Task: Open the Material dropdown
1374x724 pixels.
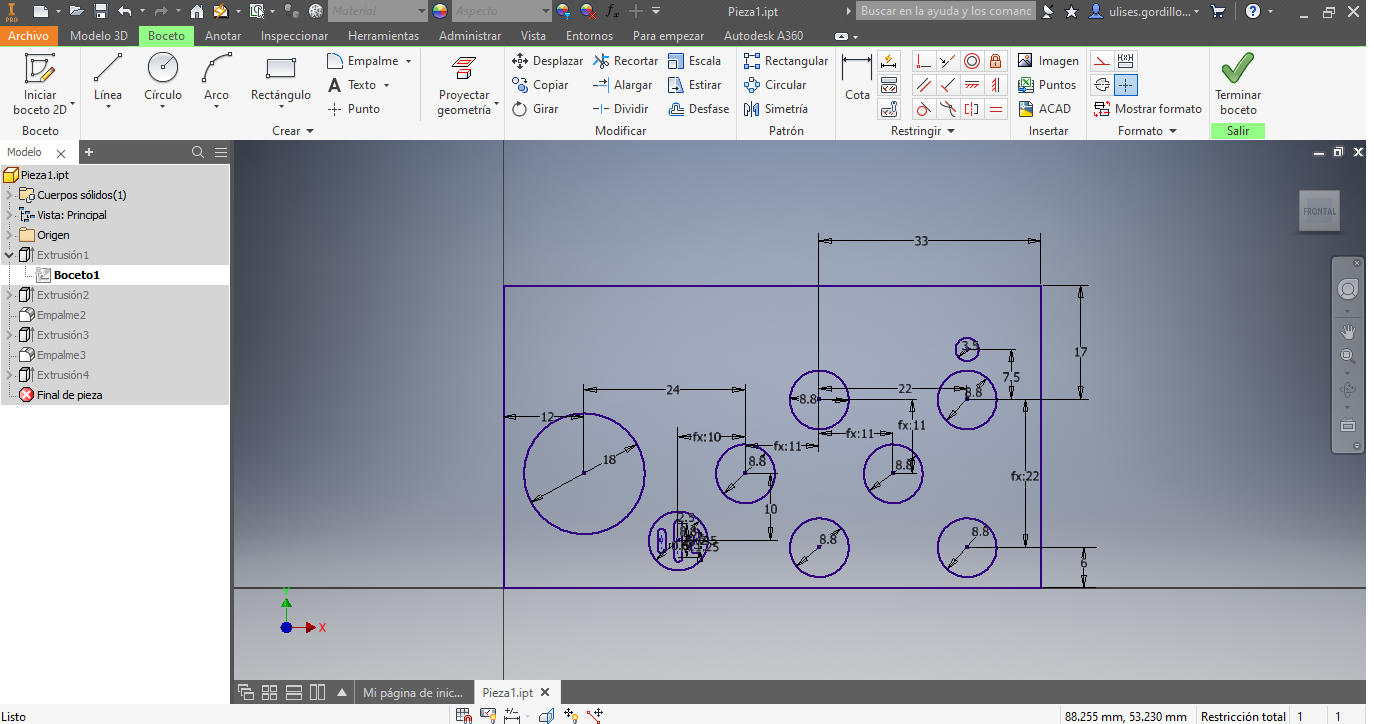Action: (377, 11)
